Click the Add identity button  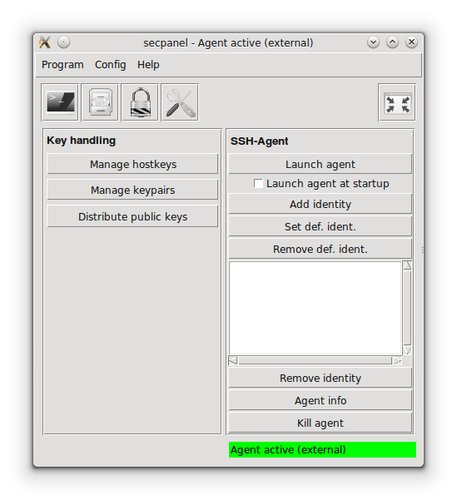320,204
